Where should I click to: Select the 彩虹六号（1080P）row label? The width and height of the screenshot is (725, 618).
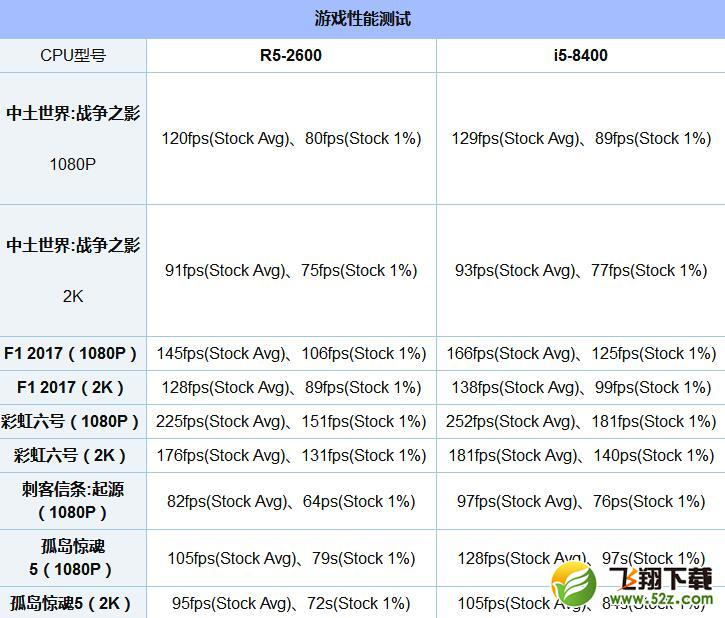(x=73, y=422)
